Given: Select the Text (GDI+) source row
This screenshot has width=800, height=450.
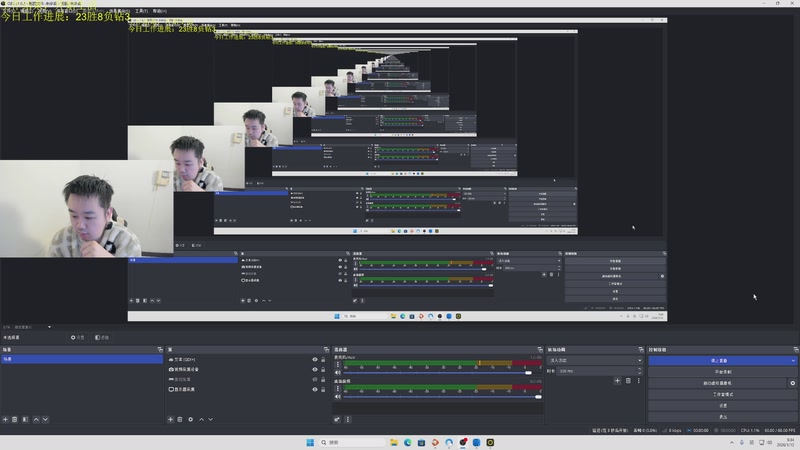Looking at the screenshot, I should click(246, 359).
